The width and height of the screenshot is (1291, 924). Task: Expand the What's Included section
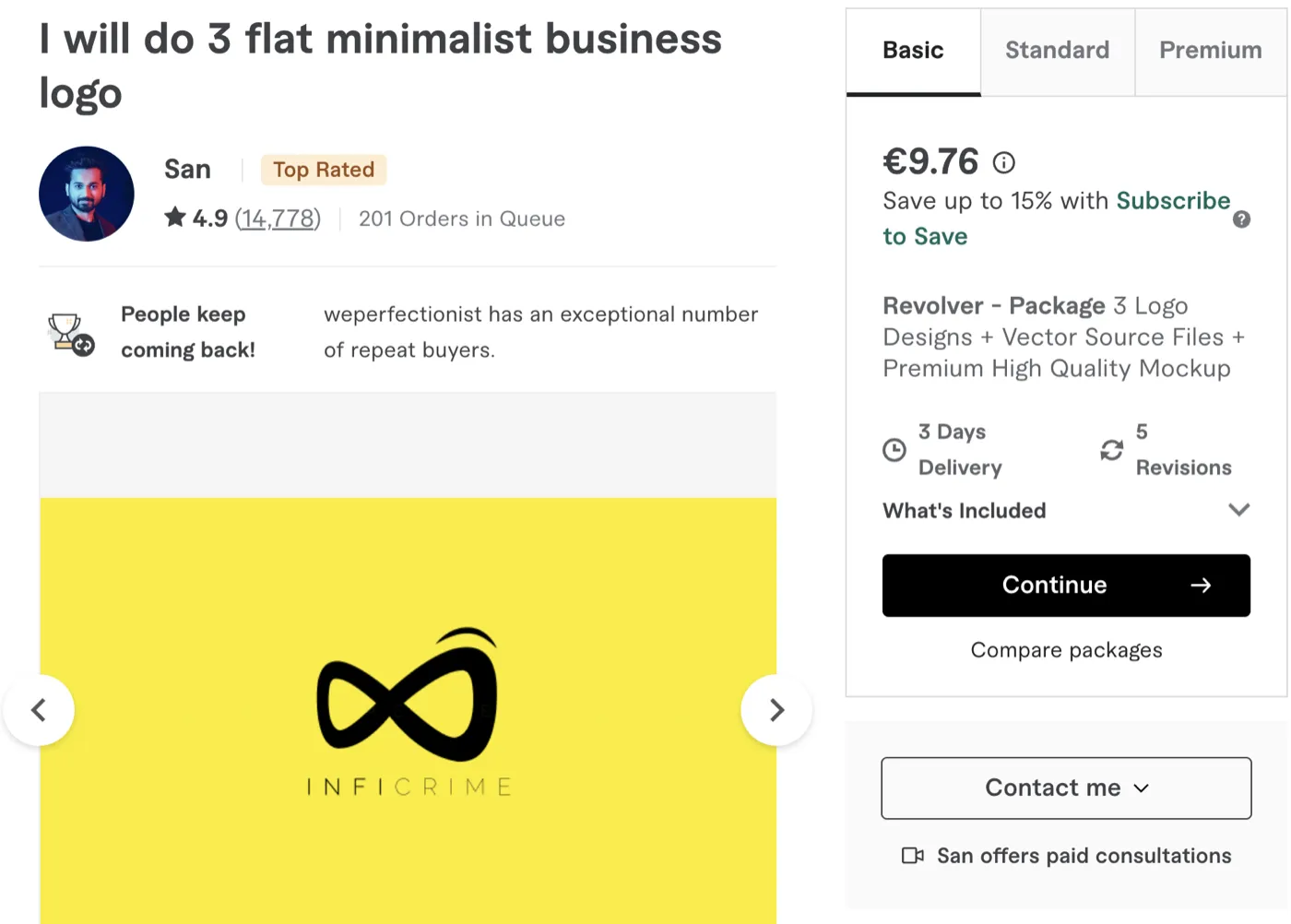point(1238,510)
